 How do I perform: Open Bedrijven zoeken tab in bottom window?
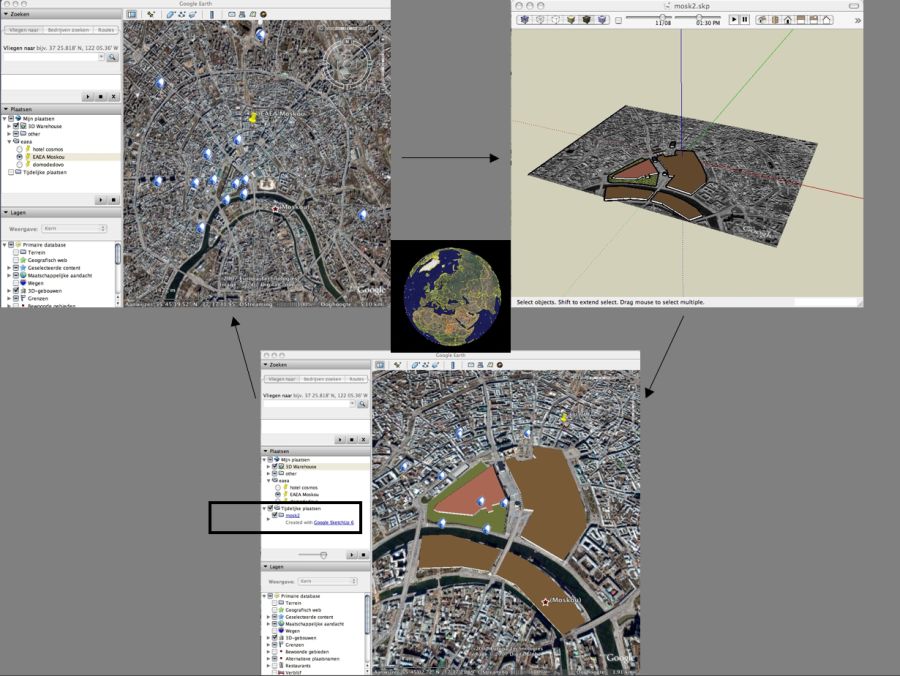322,379
